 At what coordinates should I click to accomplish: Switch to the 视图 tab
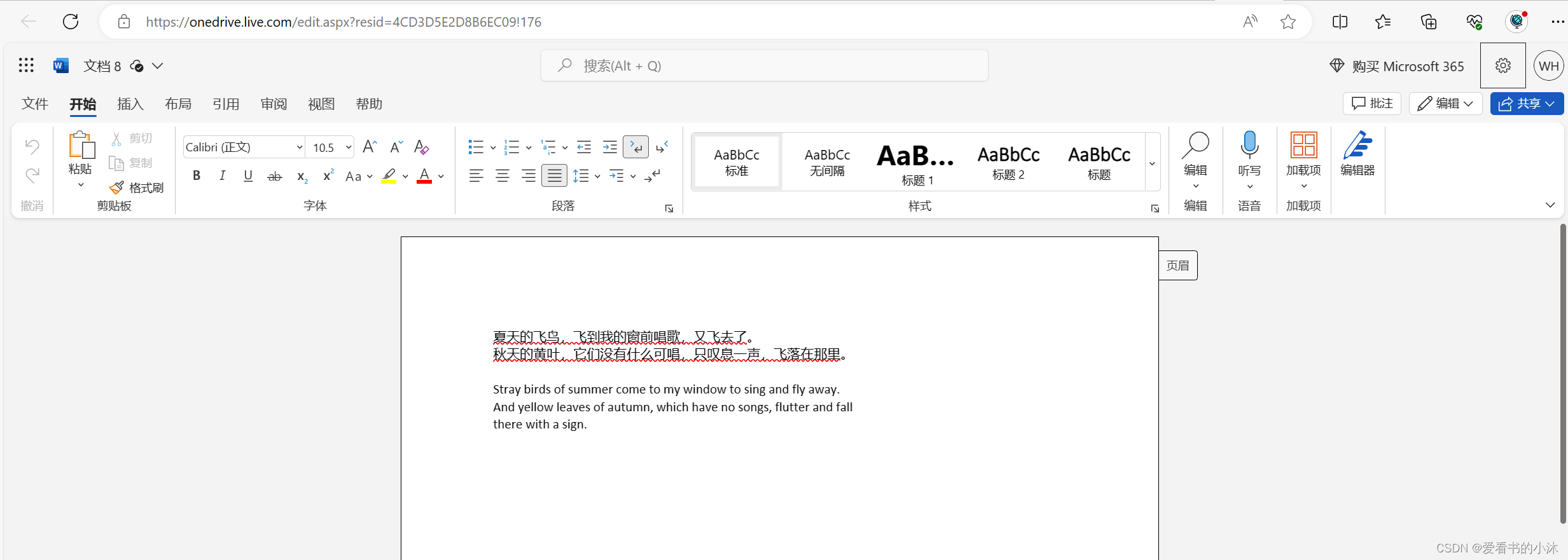coord(321,104)
